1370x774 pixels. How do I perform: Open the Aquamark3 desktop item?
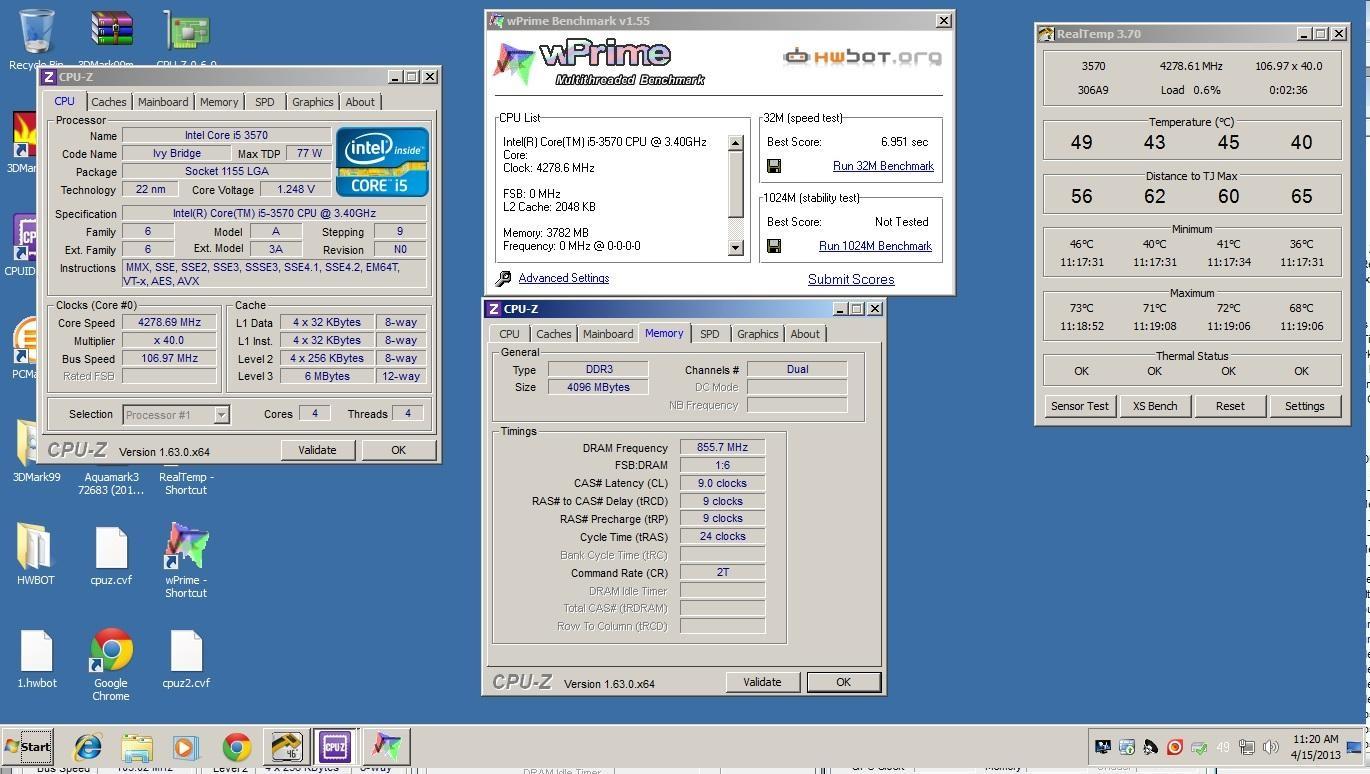(112, 482)
